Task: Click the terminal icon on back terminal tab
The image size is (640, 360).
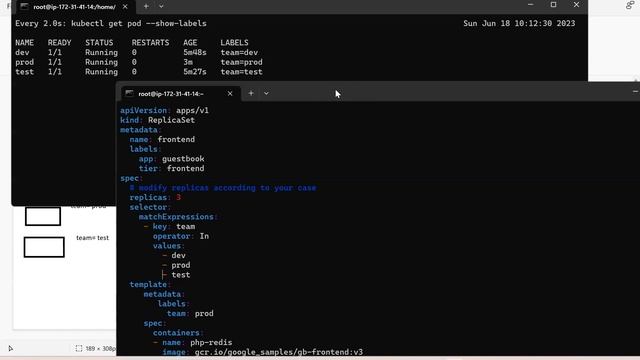Action: (24, 7)
